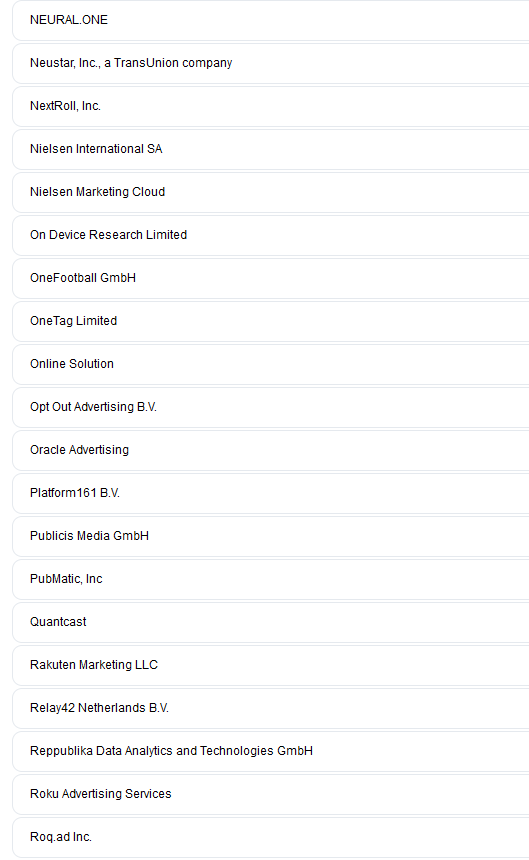Expand the NEURAL.ONE vendor row
The height and width of the screenshot is (860, 529).
tap(271, 20)
